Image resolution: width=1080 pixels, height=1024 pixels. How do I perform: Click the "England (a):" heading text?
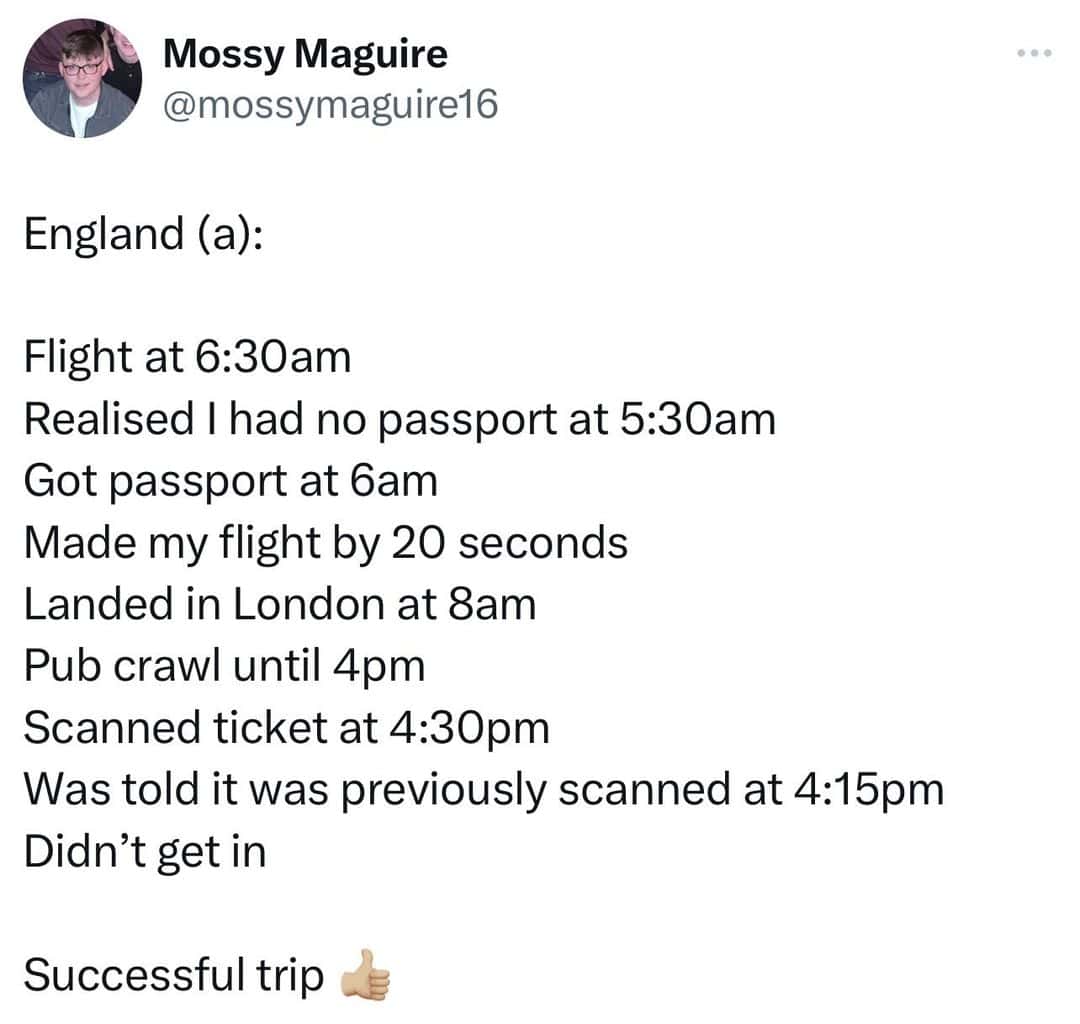tap(144, 234)
